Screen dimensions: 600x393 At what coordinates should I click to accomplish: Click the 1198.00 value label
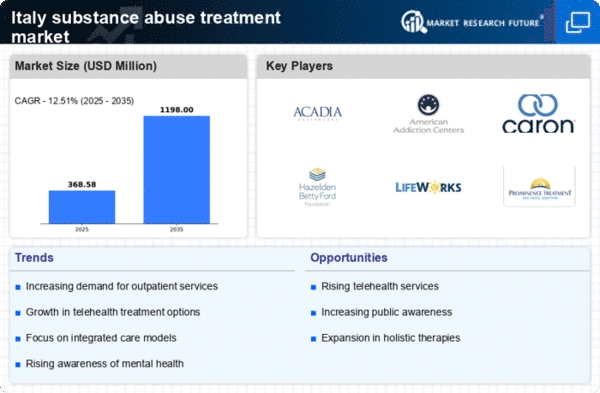[176, 110]
